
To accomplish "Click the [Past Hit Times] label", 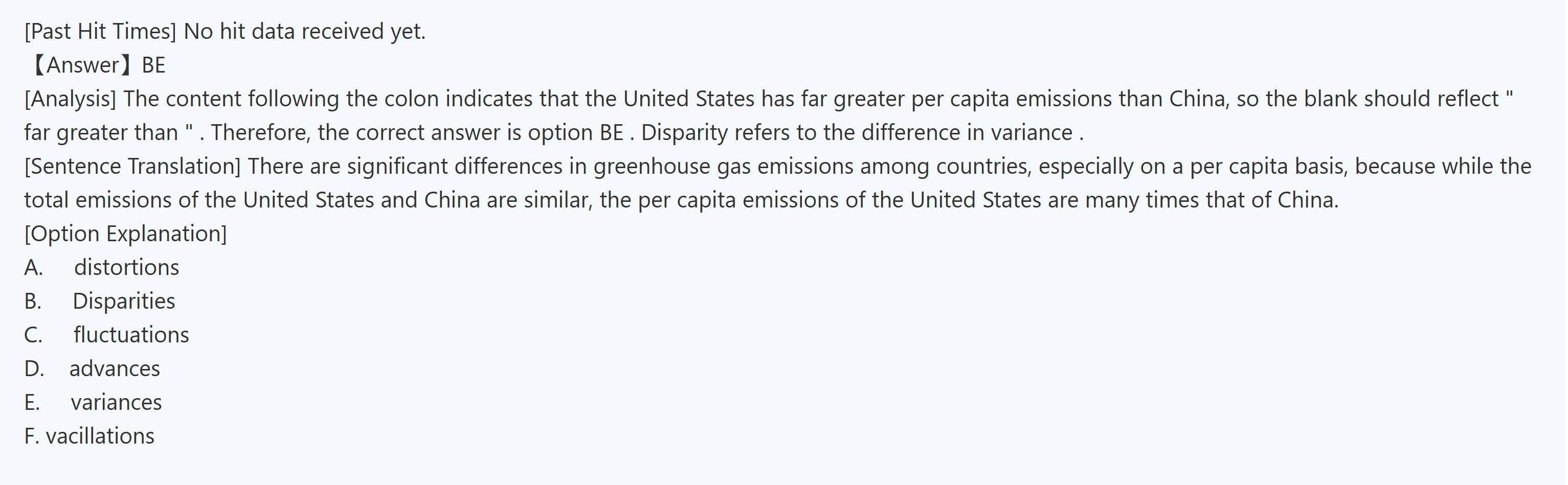I will pyautogui.click(x=100, y=32).
